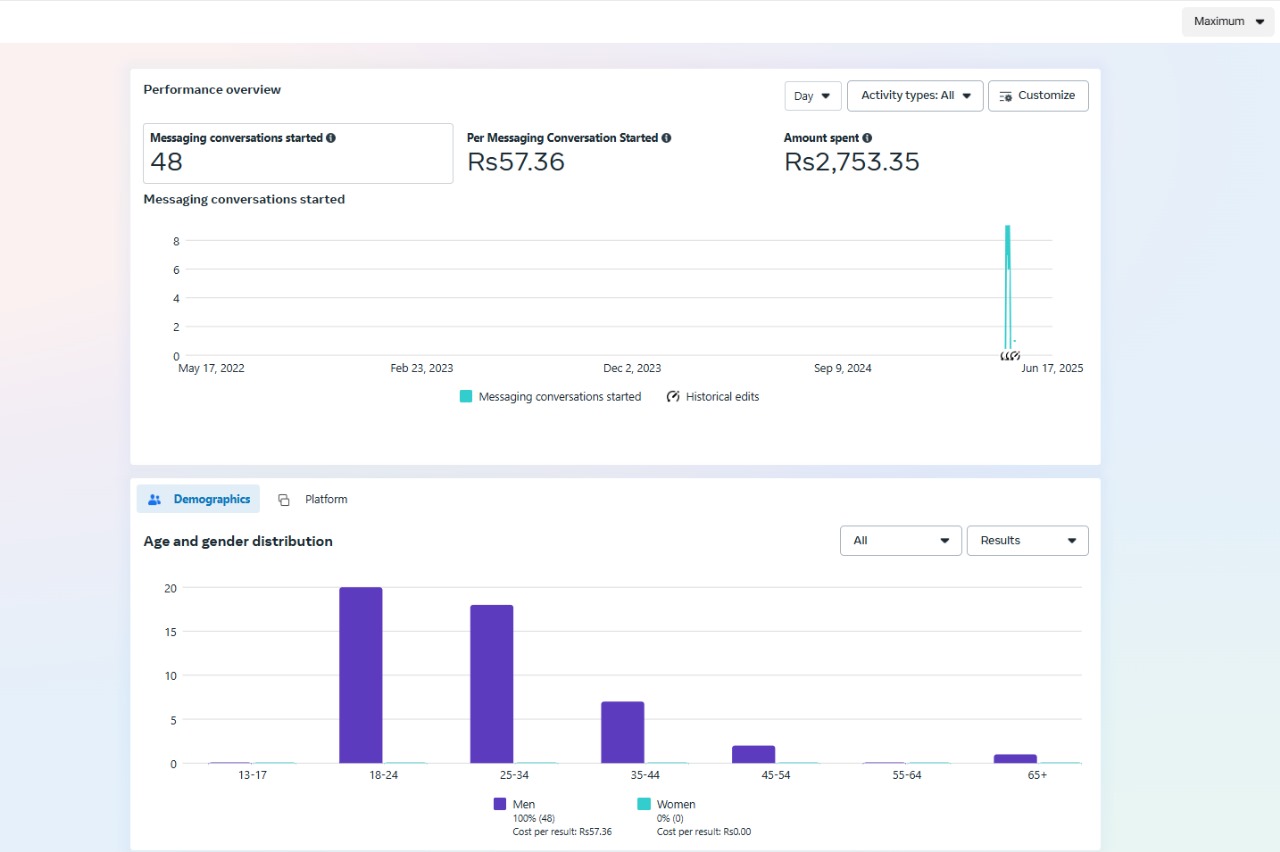
Task: Toggle the Men series in legend
Action: click(523, 804)
